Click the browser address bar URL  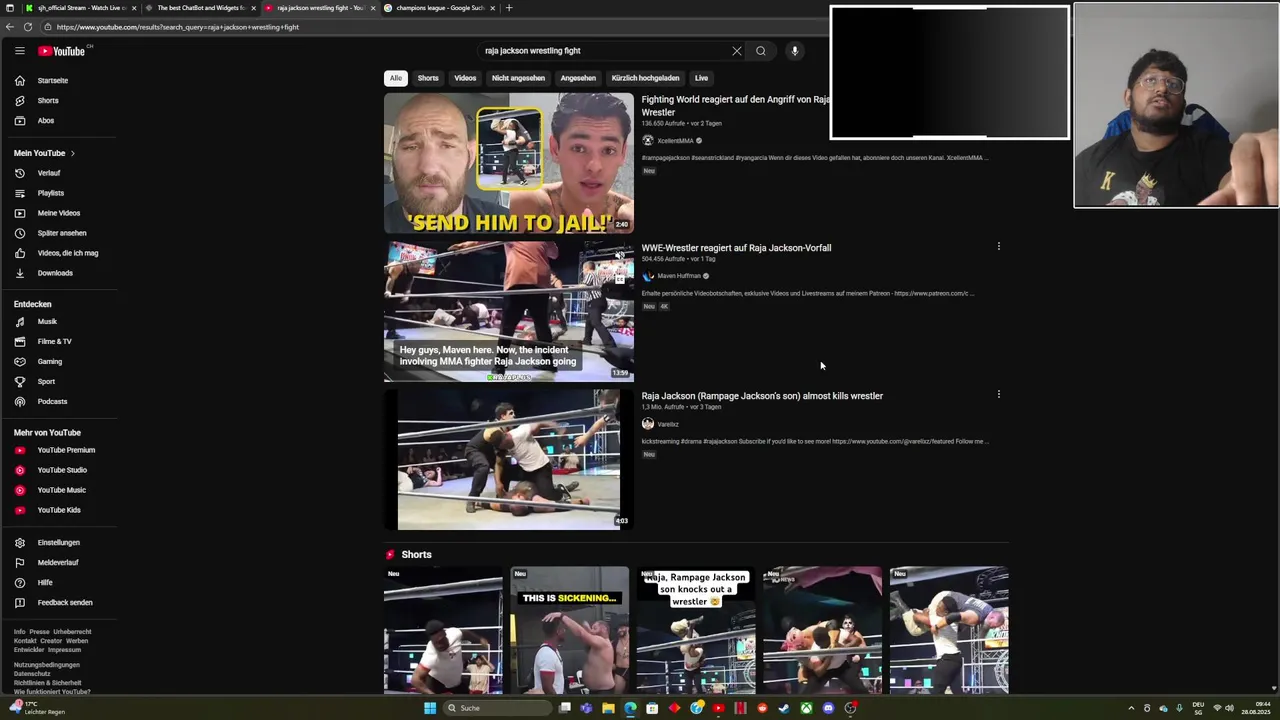pos(178,27)
